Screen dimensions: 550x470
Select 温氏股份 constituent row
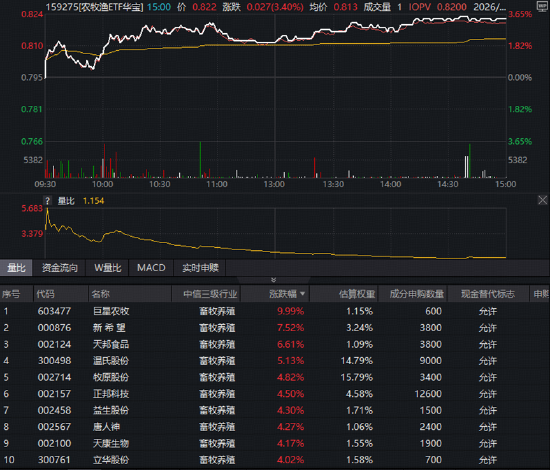275,361
